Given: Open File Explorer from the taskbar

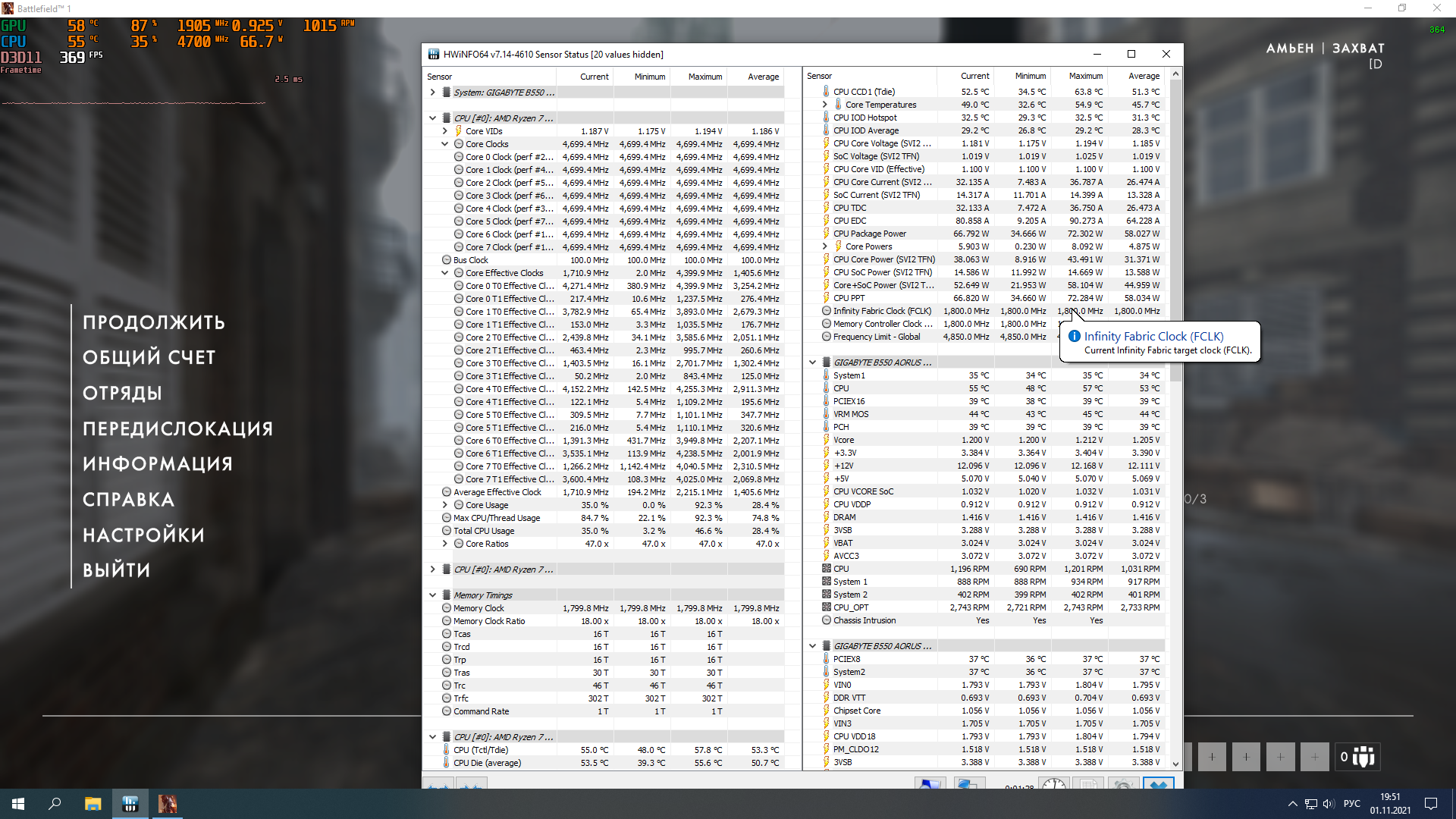Looking at the screenshot, I should pos(93,804).
